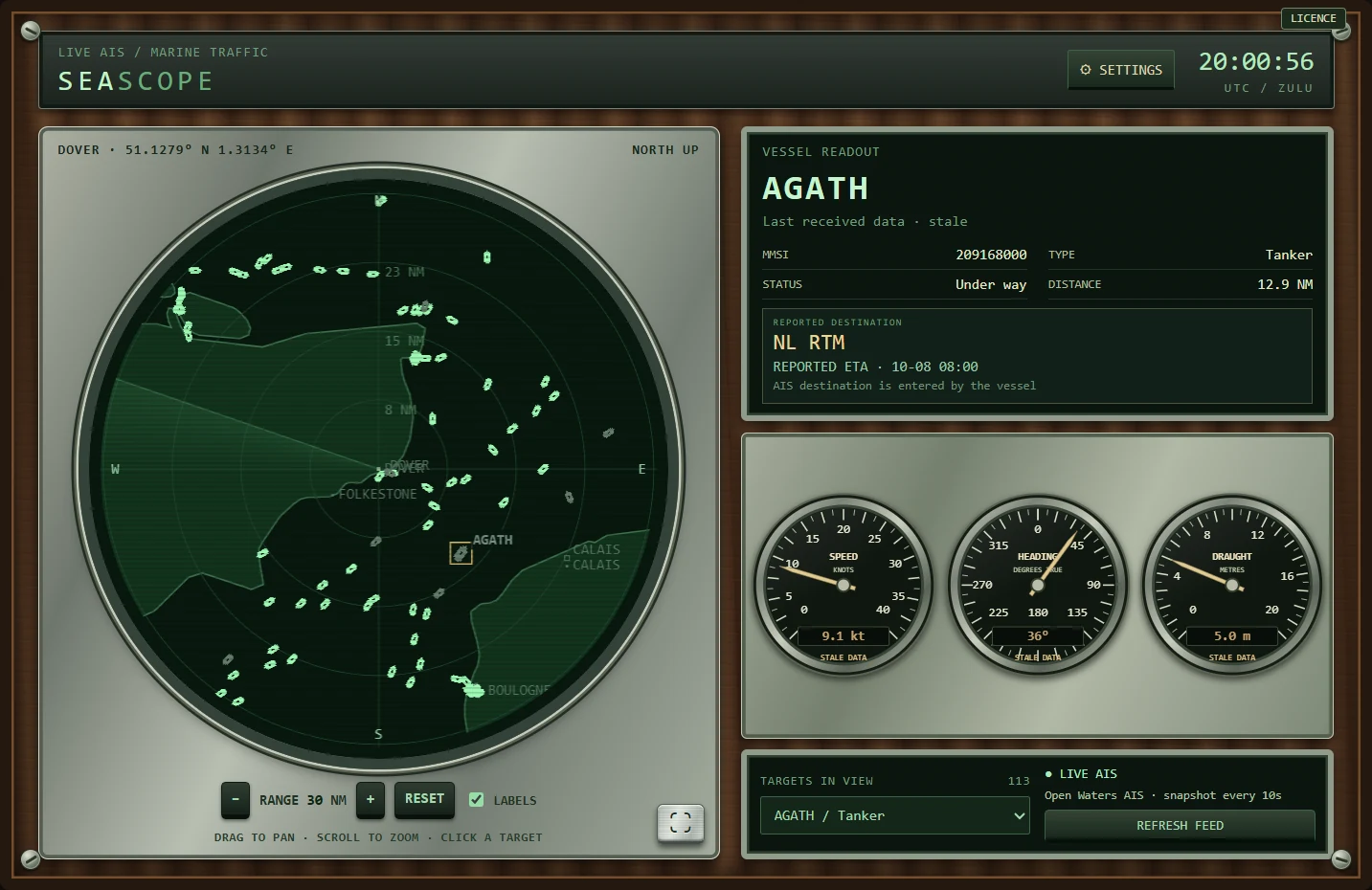
Task: Click the NL RTM destination
Action: [809, 343]
